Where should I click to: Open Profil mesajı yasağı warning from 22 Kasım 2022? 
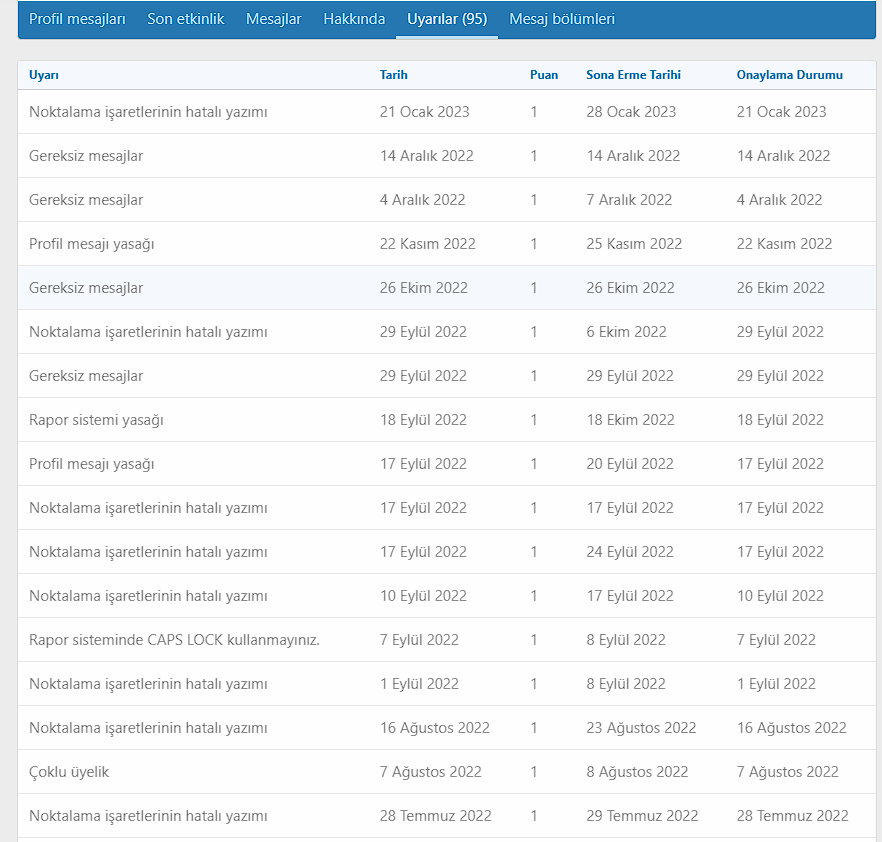point(91,244)
